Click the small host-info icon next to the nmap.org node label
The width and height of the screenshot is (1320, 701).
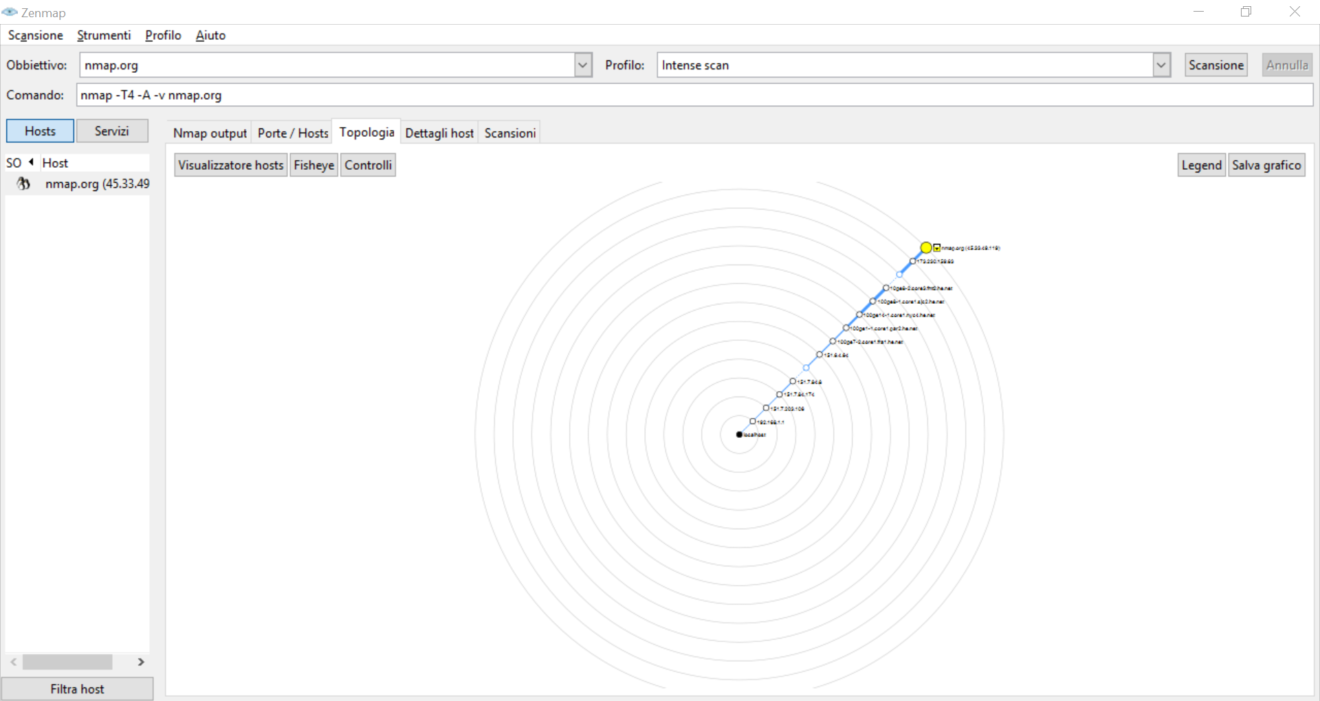937,247
